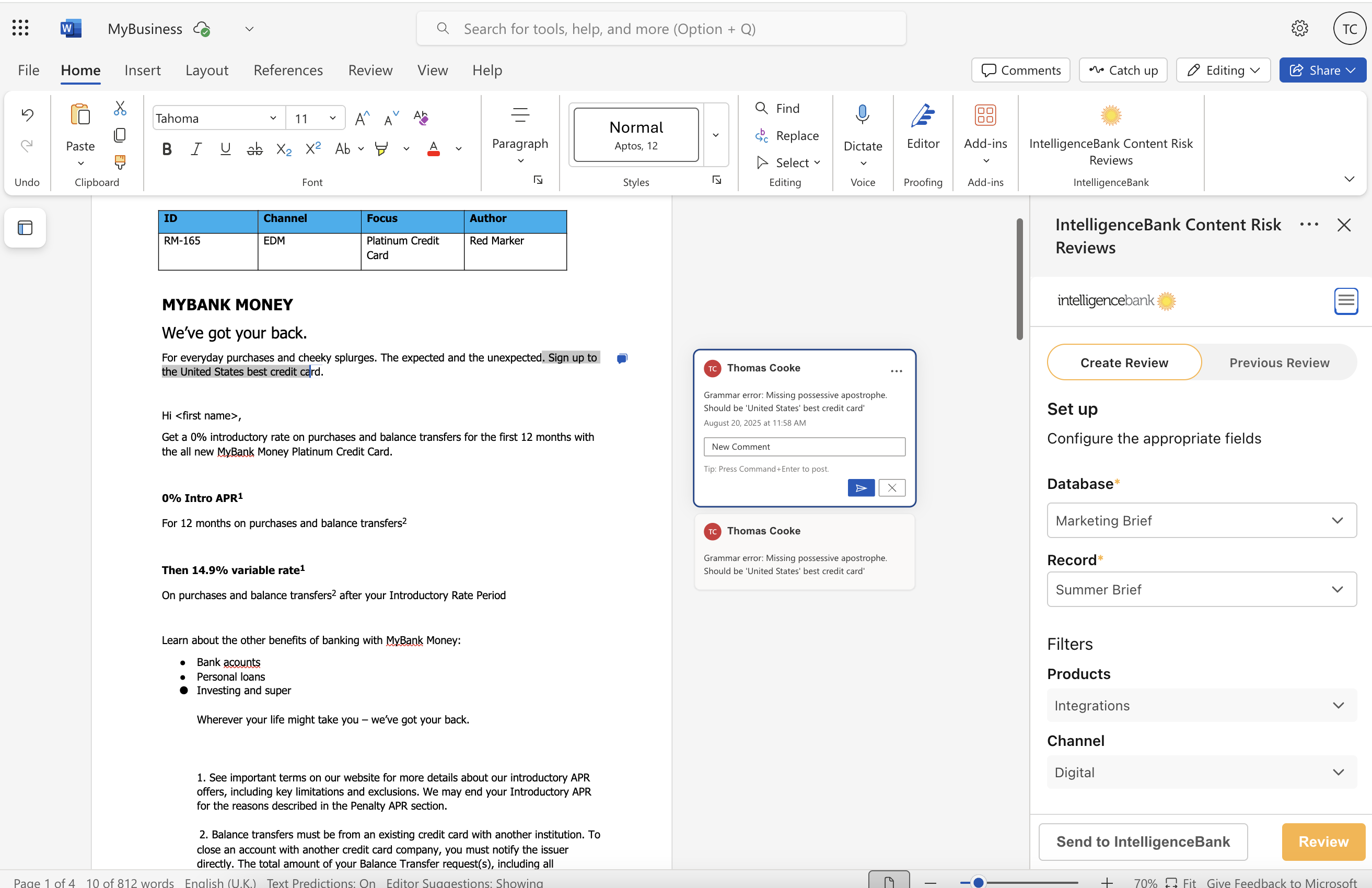Click the Format Painter icon
Image resolution: width=1372 pixels, height=888 pixels.
pos(120,162)
